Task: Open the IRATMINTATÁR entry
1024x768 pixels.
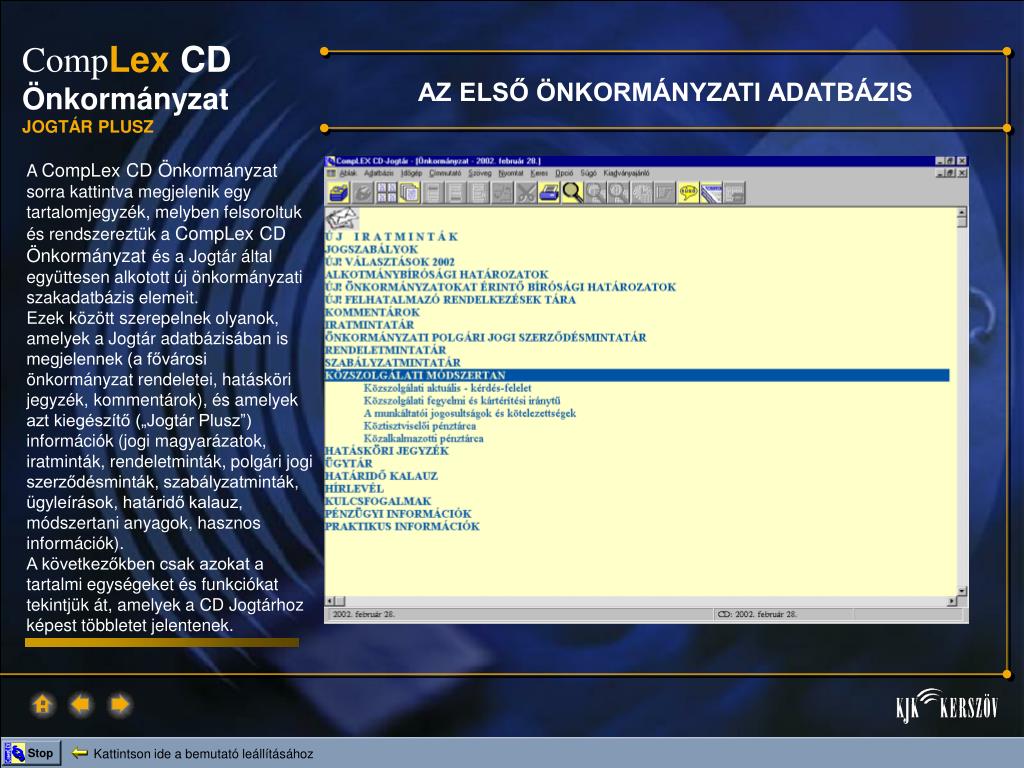Action: (x=370, y=325)
